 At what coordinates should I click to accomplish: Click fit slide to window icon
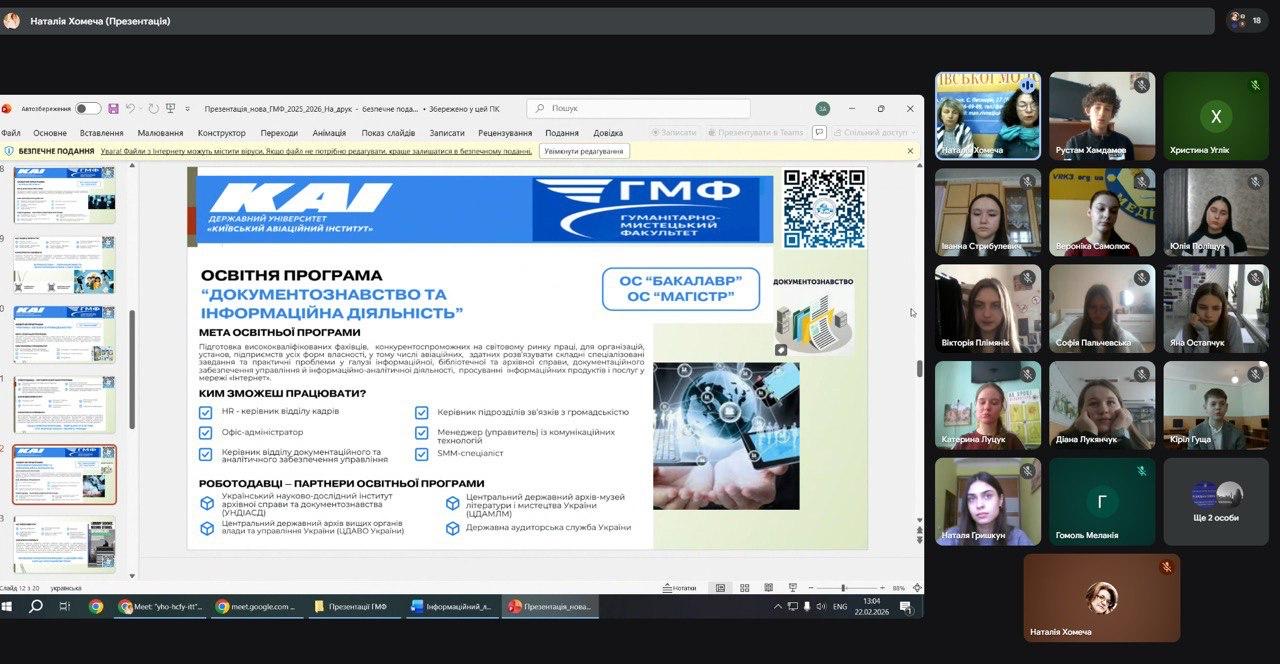click(916, 588)
